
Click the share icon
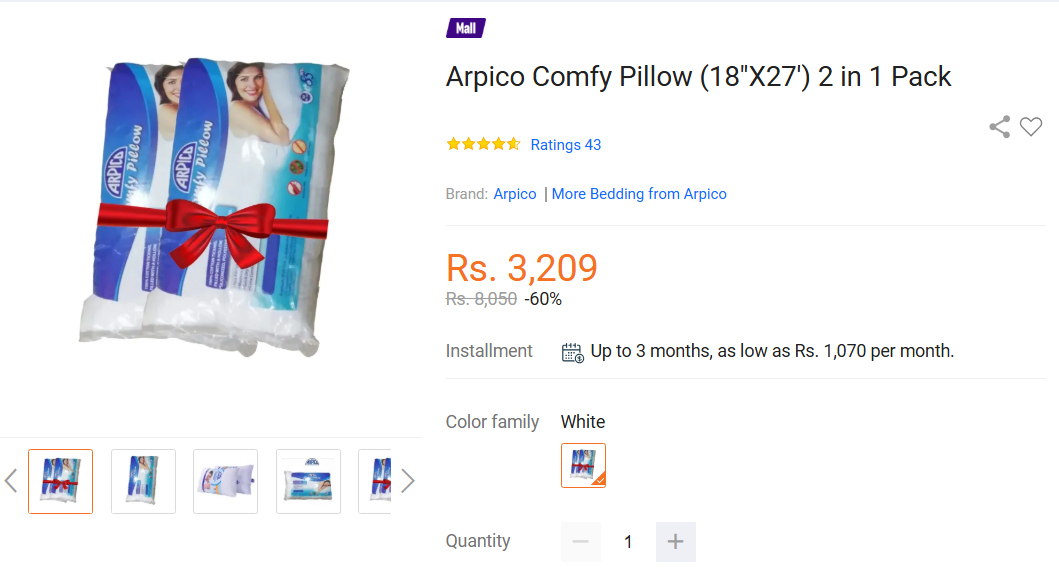coord(1000,126)
